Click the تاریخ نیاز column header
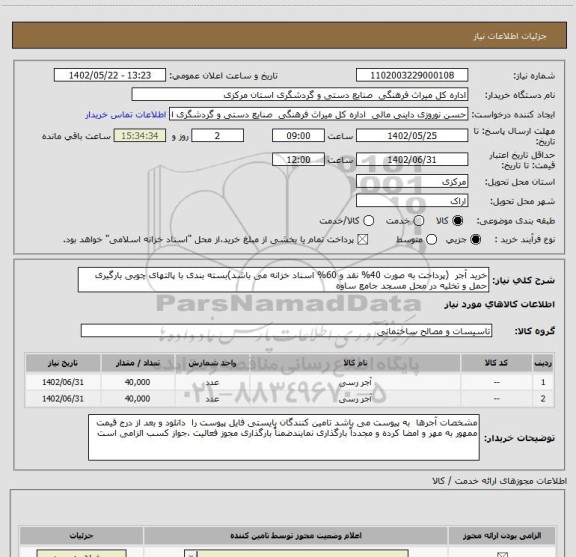This screenshot has width=576, height=557. 63,363
